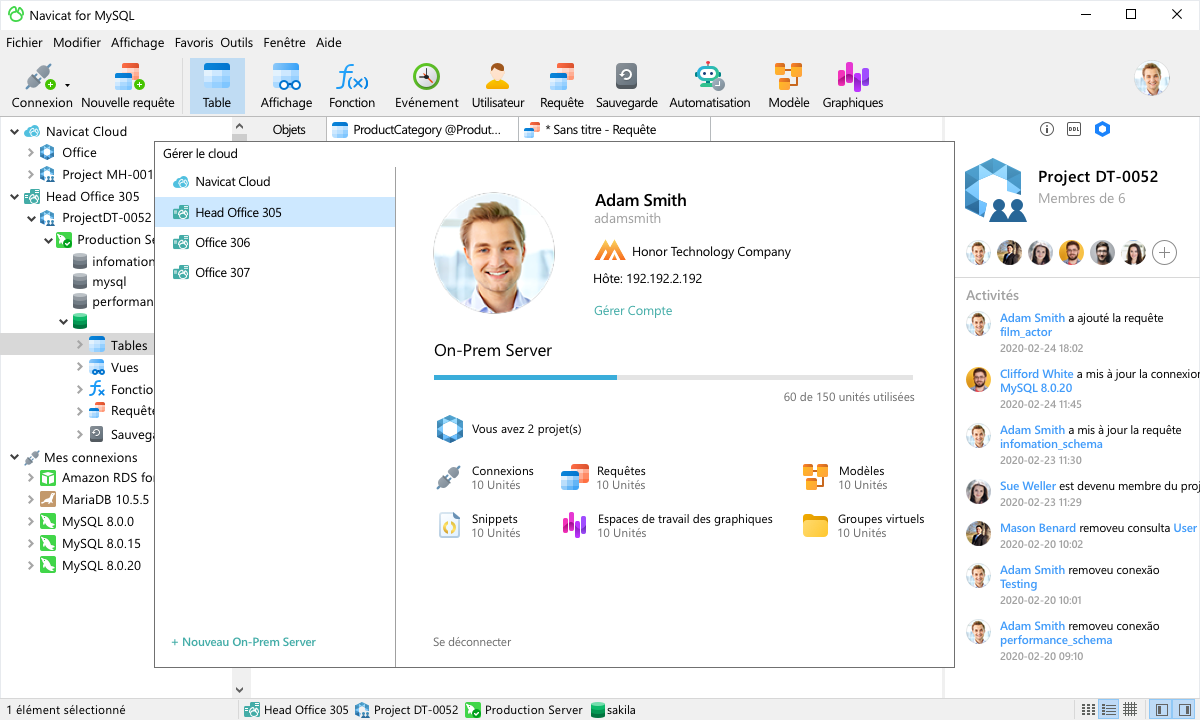Collapse the Navicat Cloud tree node
The width and height of the screenshot is (1200, 720).
click(14, 131)
